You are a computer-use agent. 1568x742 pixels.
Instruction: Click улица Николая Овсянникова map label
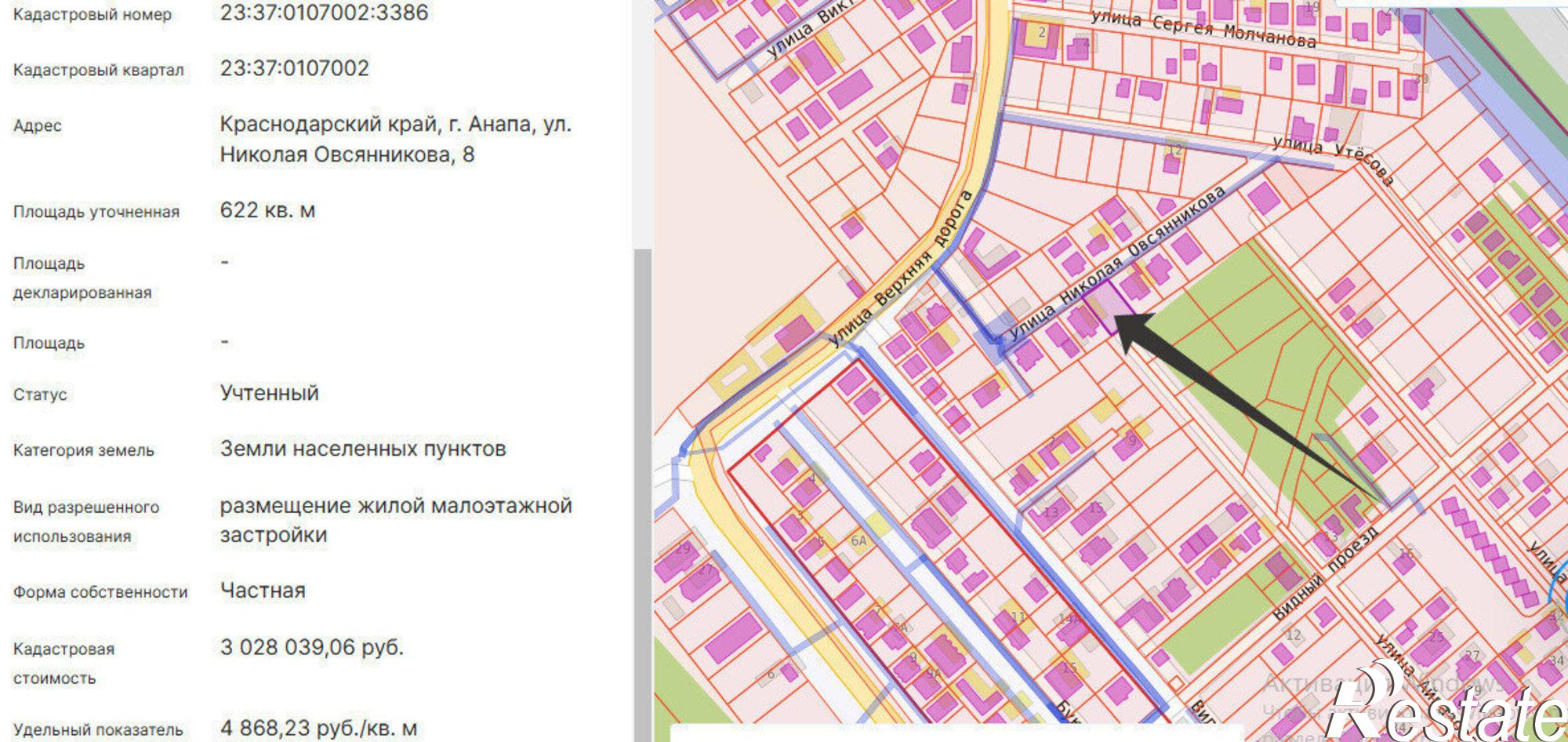1116,264
